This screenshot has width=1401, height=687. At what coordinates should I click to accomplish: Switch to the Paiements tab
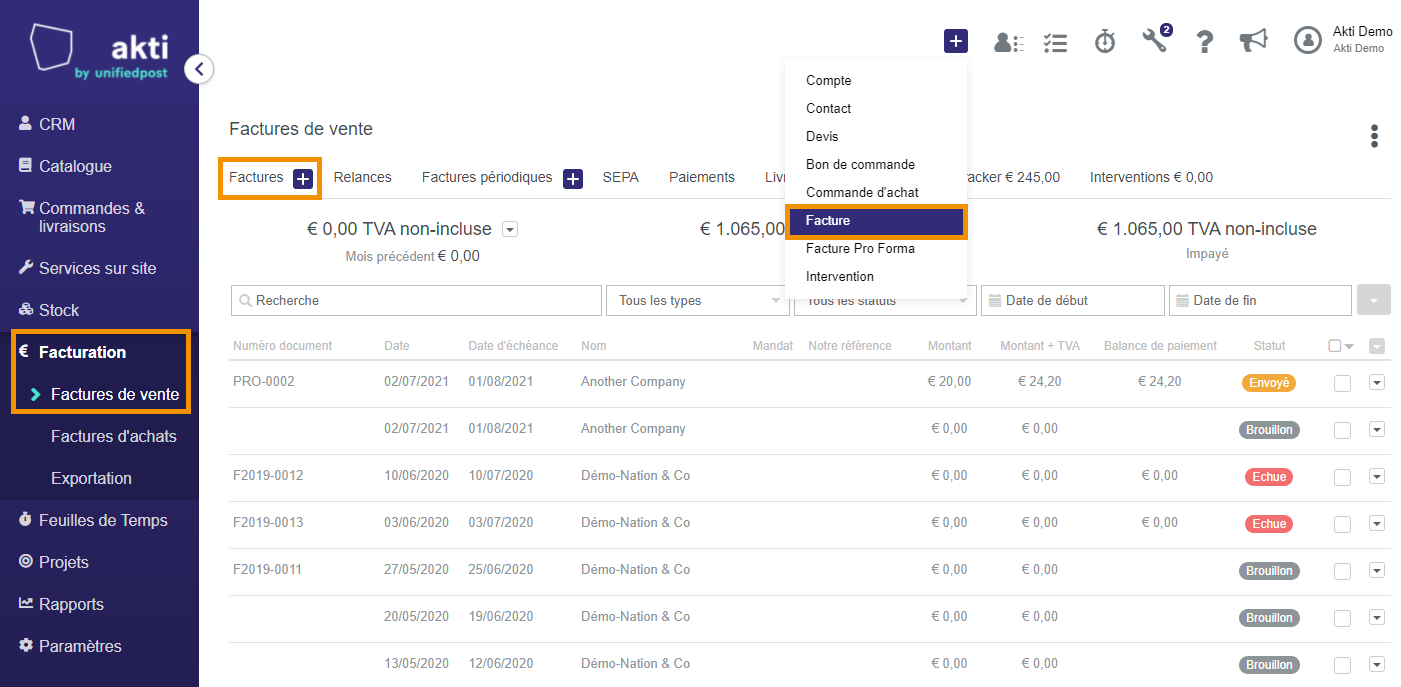702,177
